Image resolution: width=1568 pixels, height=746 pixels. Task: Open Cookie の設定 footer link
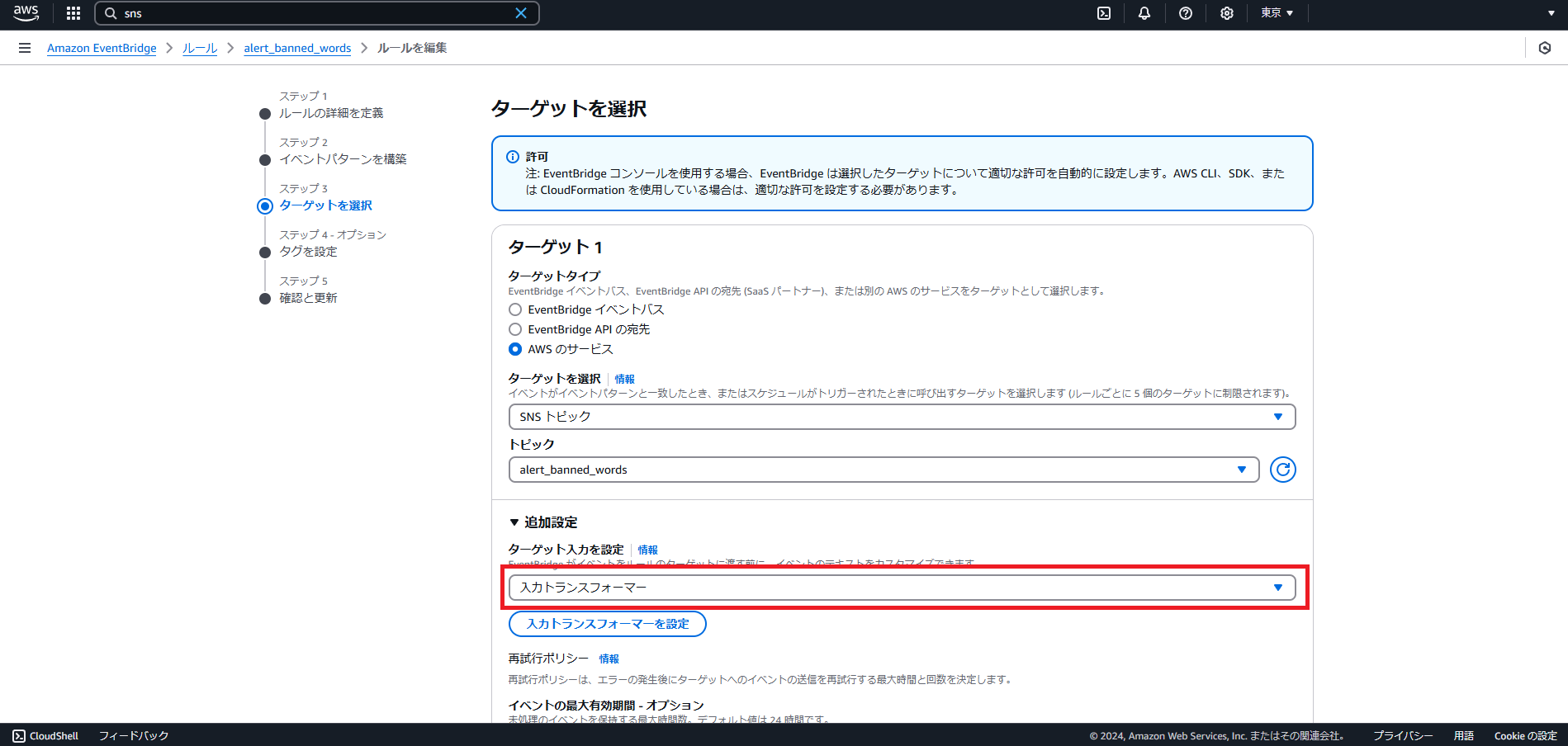click(x=1525, y=735)
